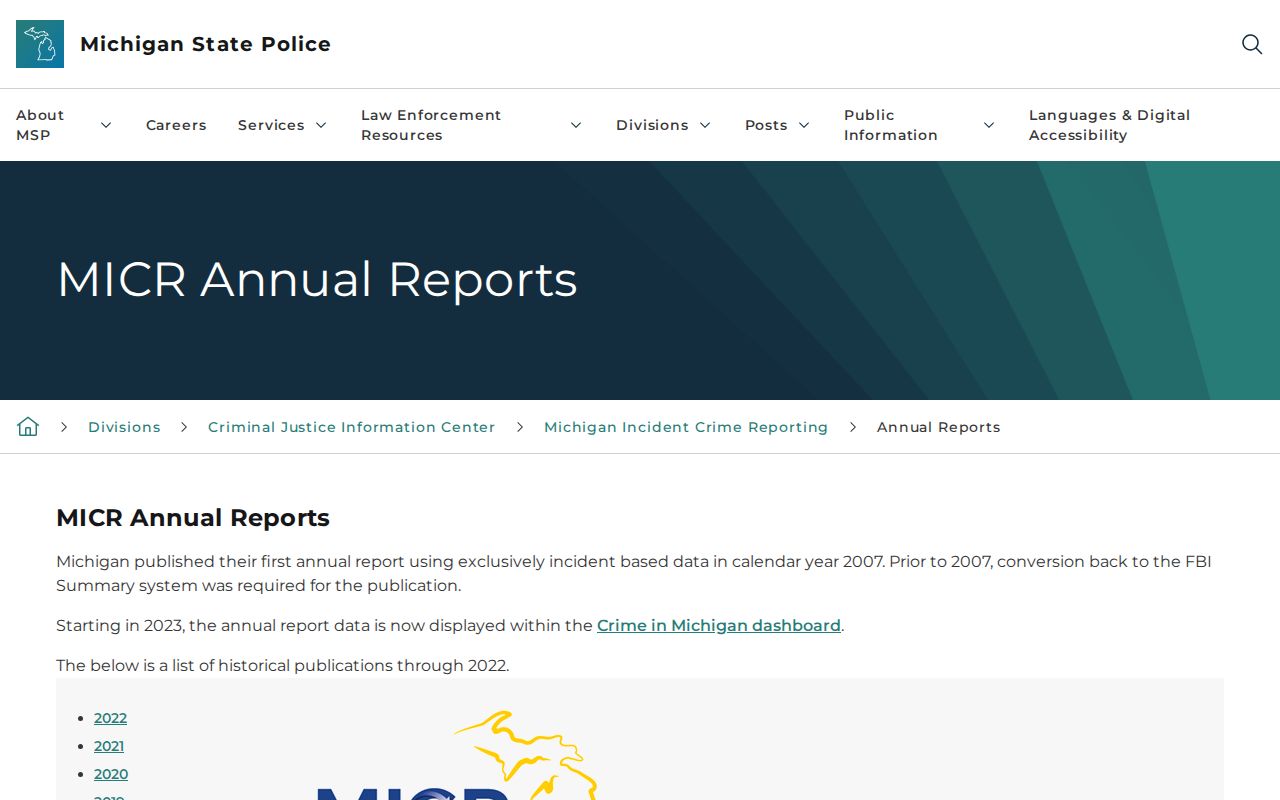1280x800 pixels.
Task: Open the Crime in Michigan dashboard link
Action: point(719,625)
